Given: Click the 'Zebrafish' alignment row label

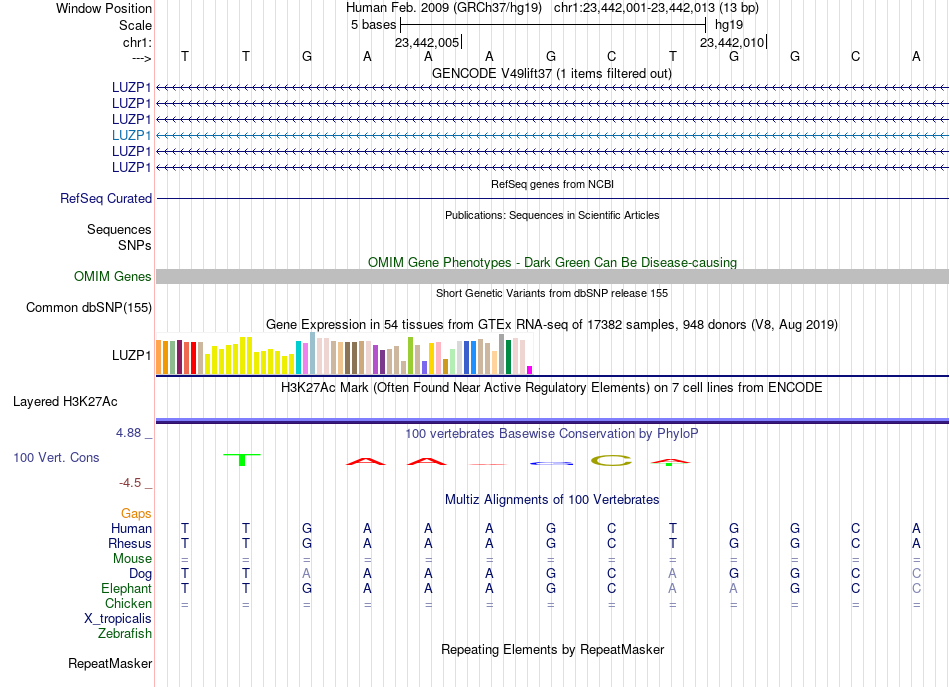Looking at the screenshot, I should pyautogui.click(x=125, y=633).
